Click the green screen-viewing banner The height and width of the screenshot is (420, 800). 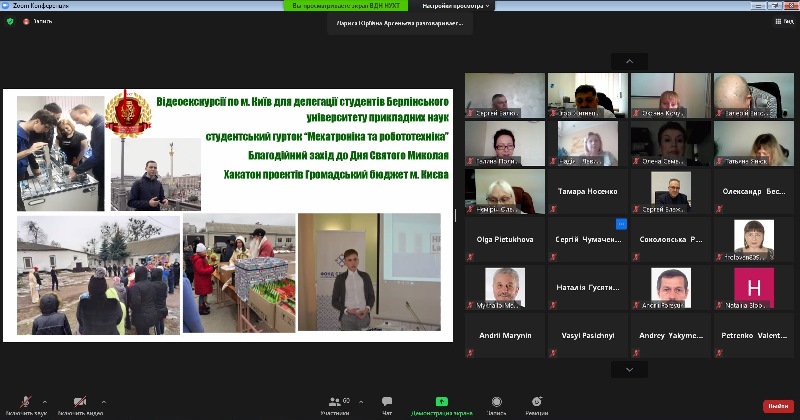click(346, 6)
